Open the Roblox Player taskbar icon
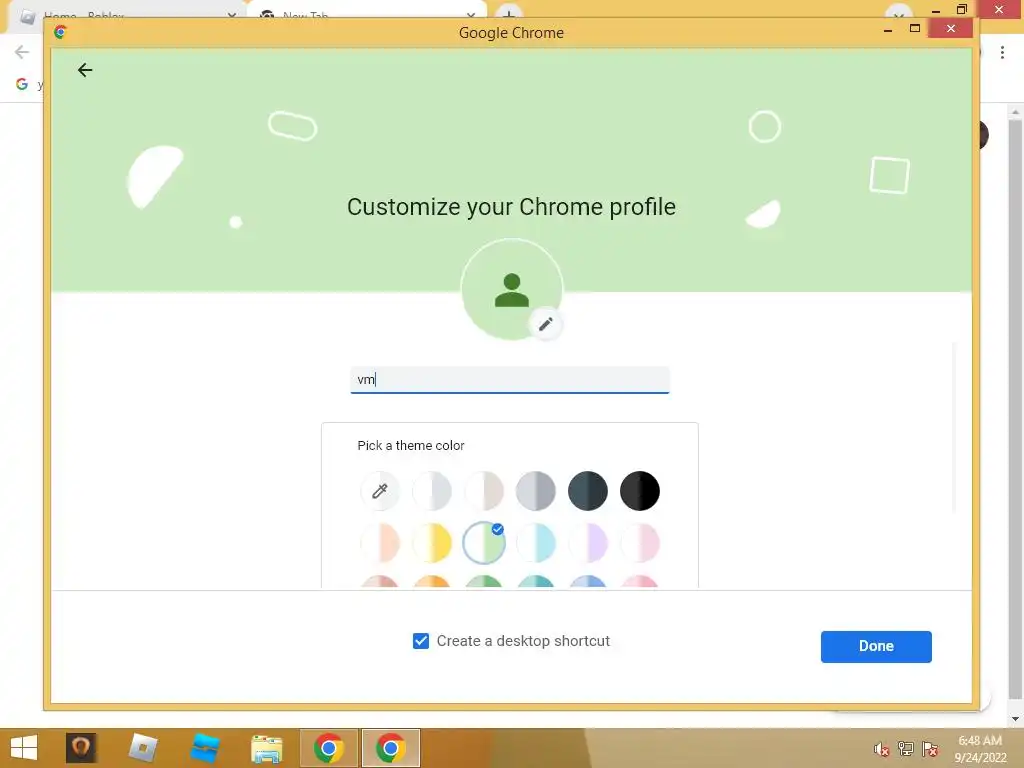This screenshot has height=768, width=1024. coord(142,748)
